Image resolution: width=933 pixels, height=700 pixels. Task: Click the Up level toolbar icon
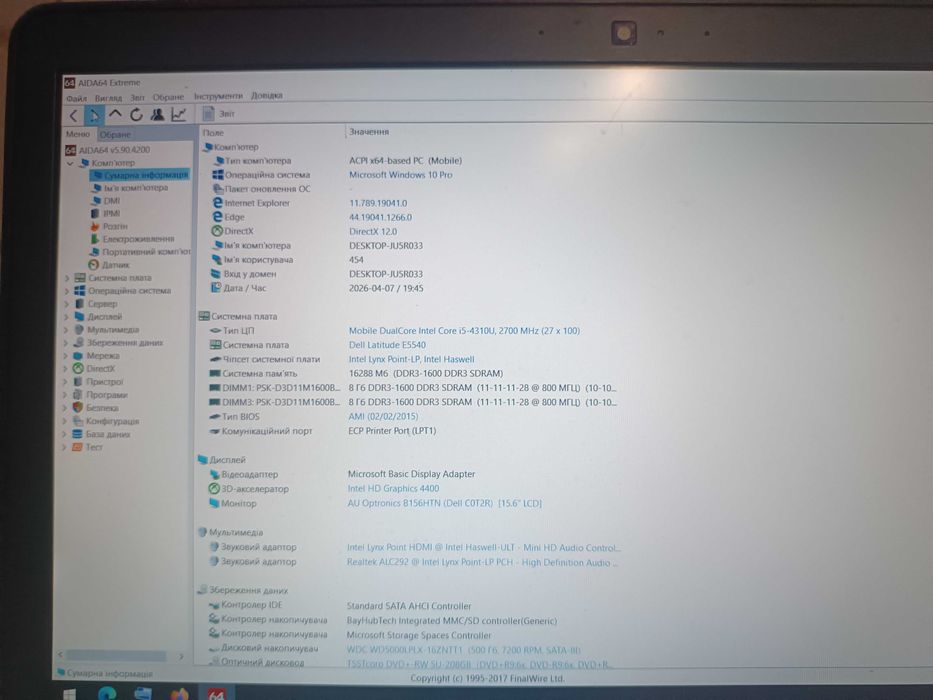point(115,114)
